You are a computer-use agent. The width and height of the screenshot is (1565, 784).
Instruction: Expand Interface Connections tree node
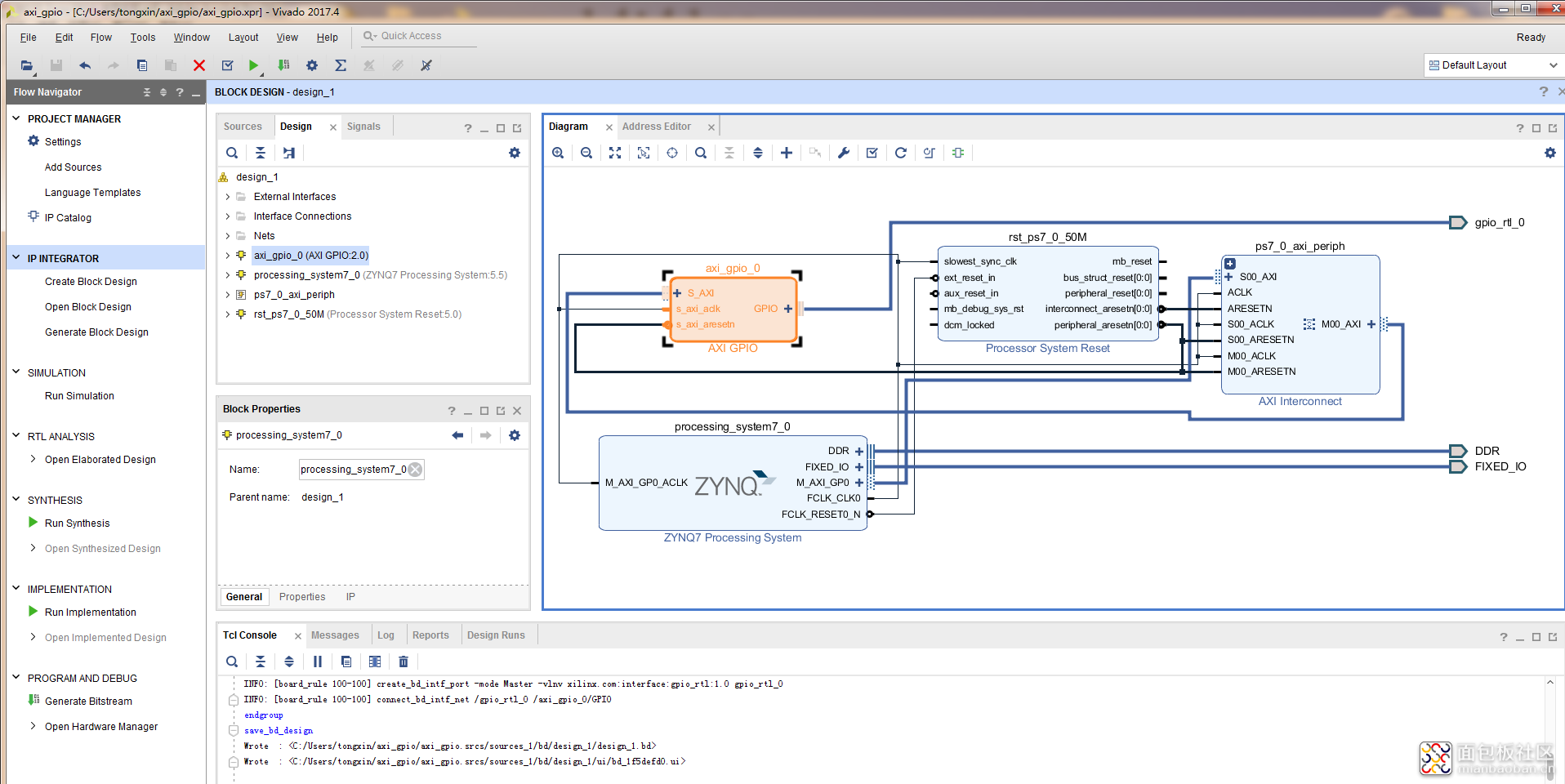pos(228,216)
